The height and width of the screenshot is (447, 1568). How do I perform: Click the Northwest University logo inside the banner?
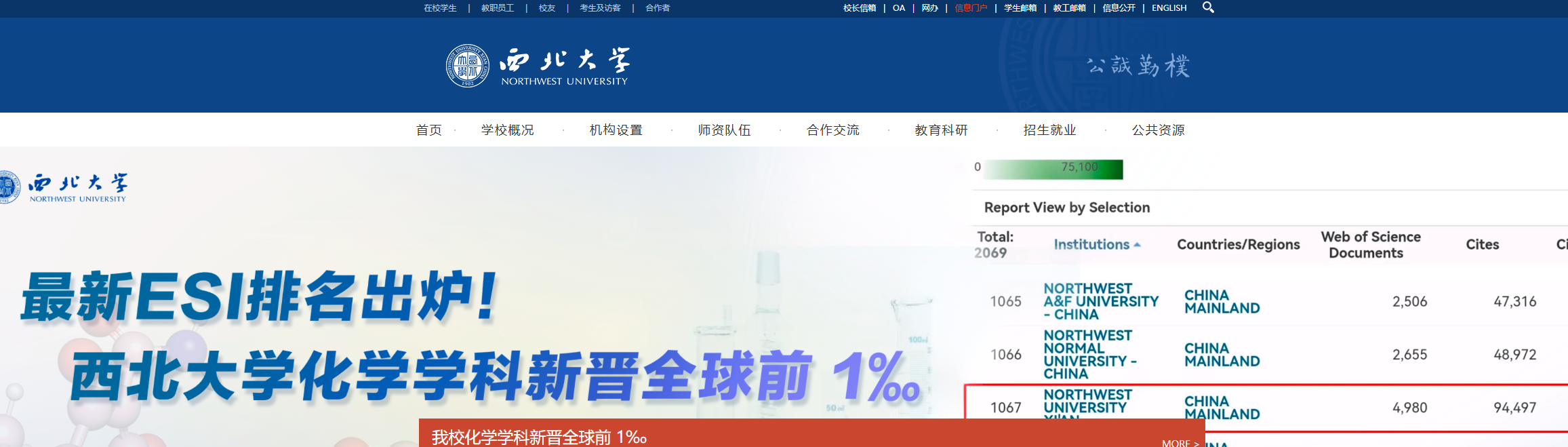coord(64,188)
